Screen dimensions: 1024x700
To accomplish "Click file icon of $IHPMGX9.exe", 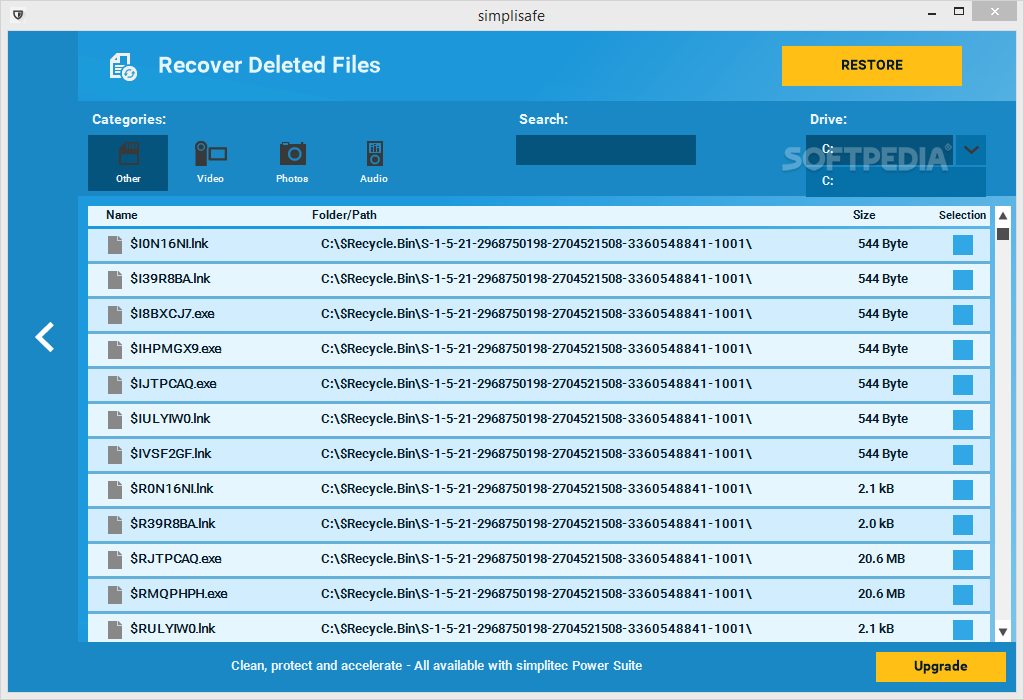I will 115,349.
